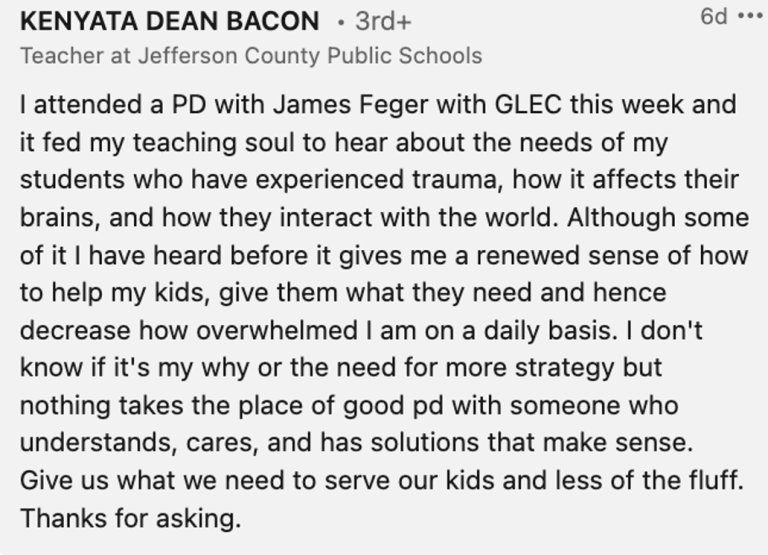Click the 3rd+ connection degree badge

click(383, 22)
